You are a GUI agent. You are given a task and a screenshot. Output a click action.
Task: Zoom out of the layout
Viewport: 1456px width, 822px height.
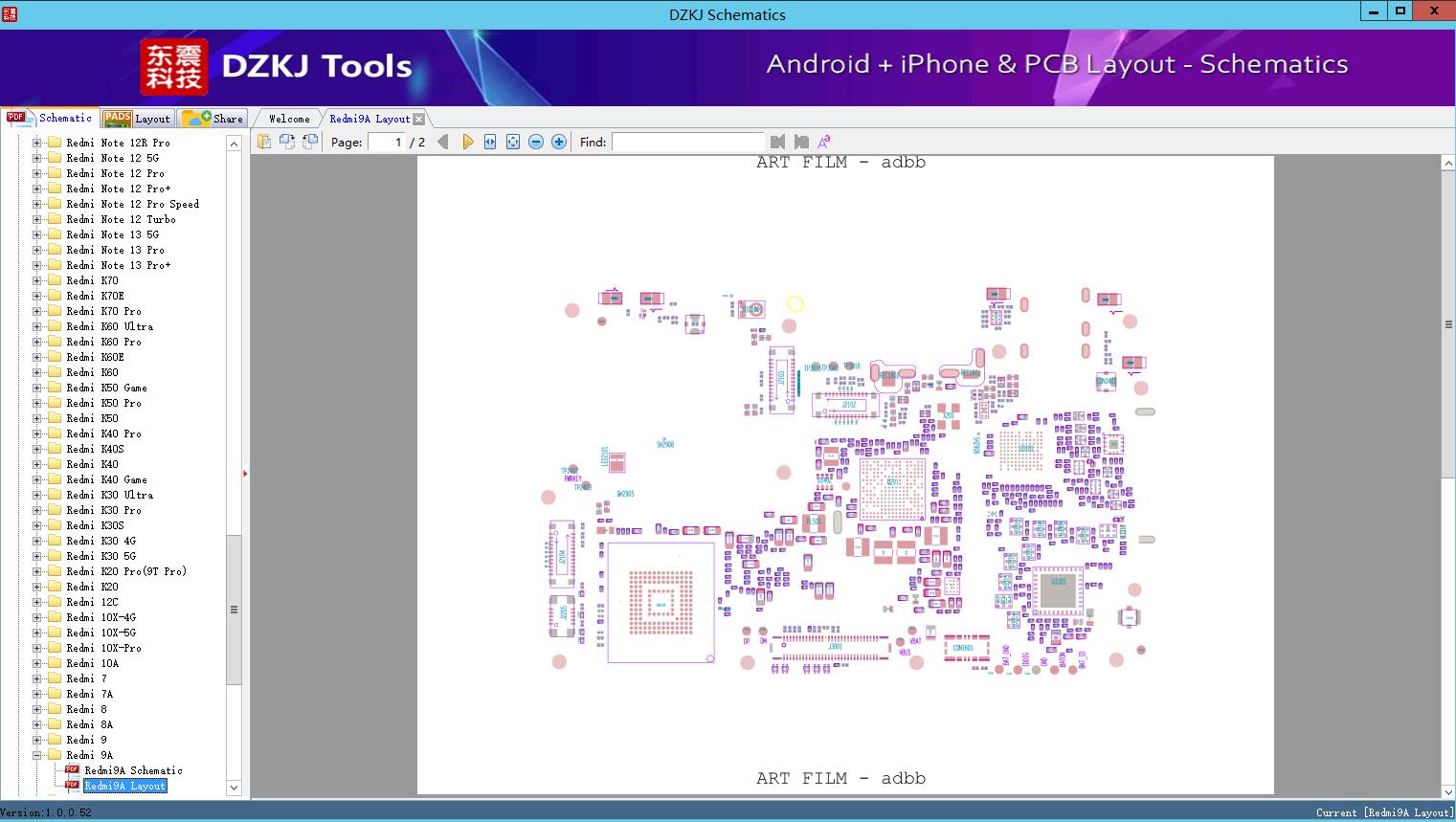point(536,142)
